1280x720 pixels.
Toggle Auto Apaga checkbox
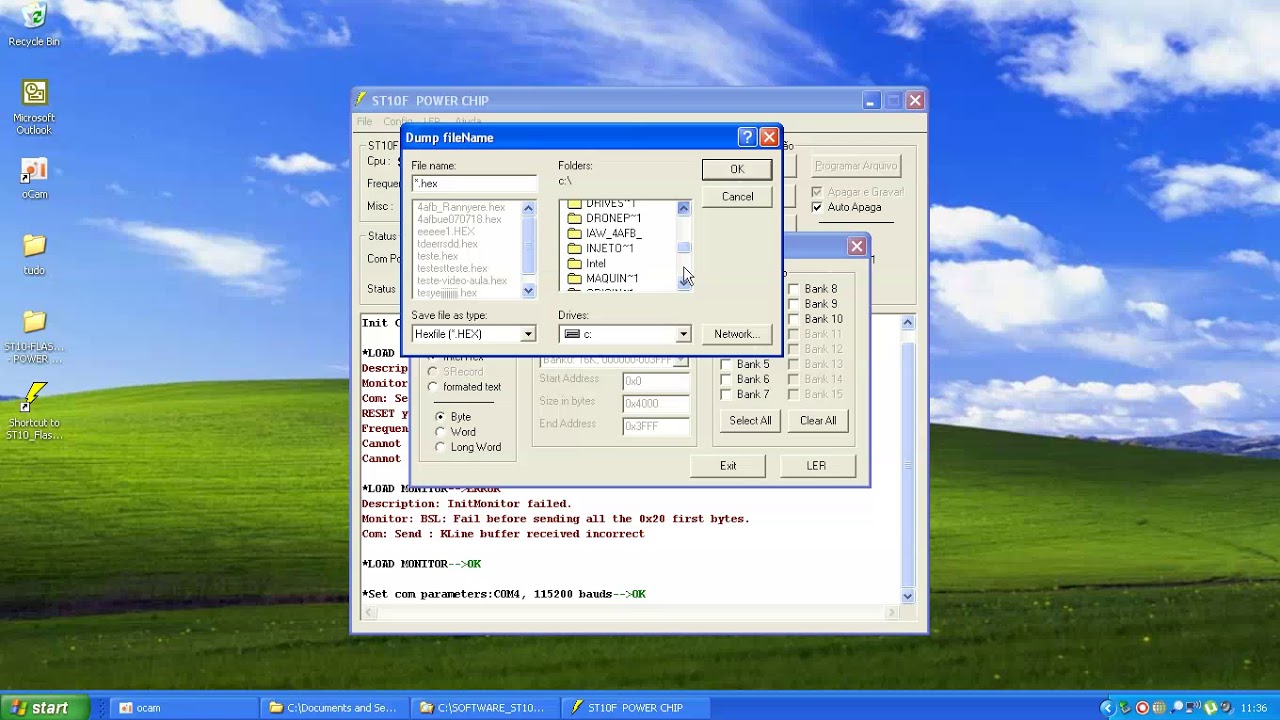tap(817, 207)
